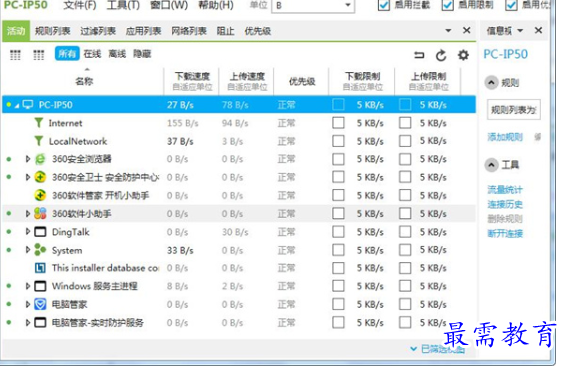Expand the Windows 服务主进程 row
Image resolution: width=565 pixels, height=366 pixels.
(x=28, y=286)
